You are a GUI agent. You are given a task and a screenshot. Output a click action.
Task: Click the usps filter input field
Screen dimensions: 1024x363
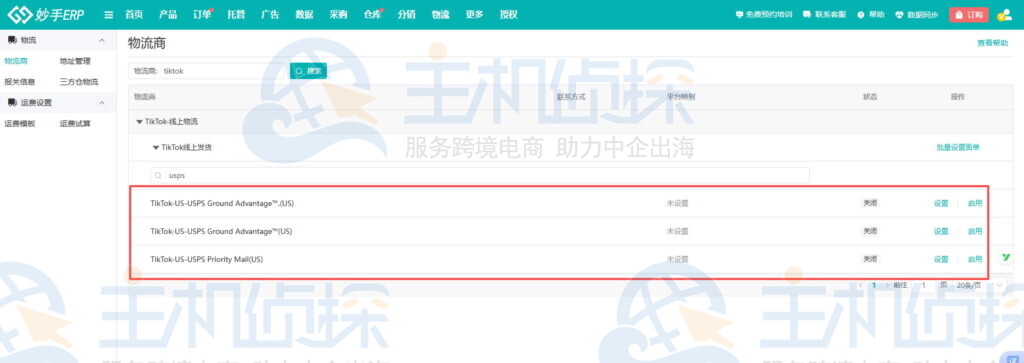tap(480, 176)
